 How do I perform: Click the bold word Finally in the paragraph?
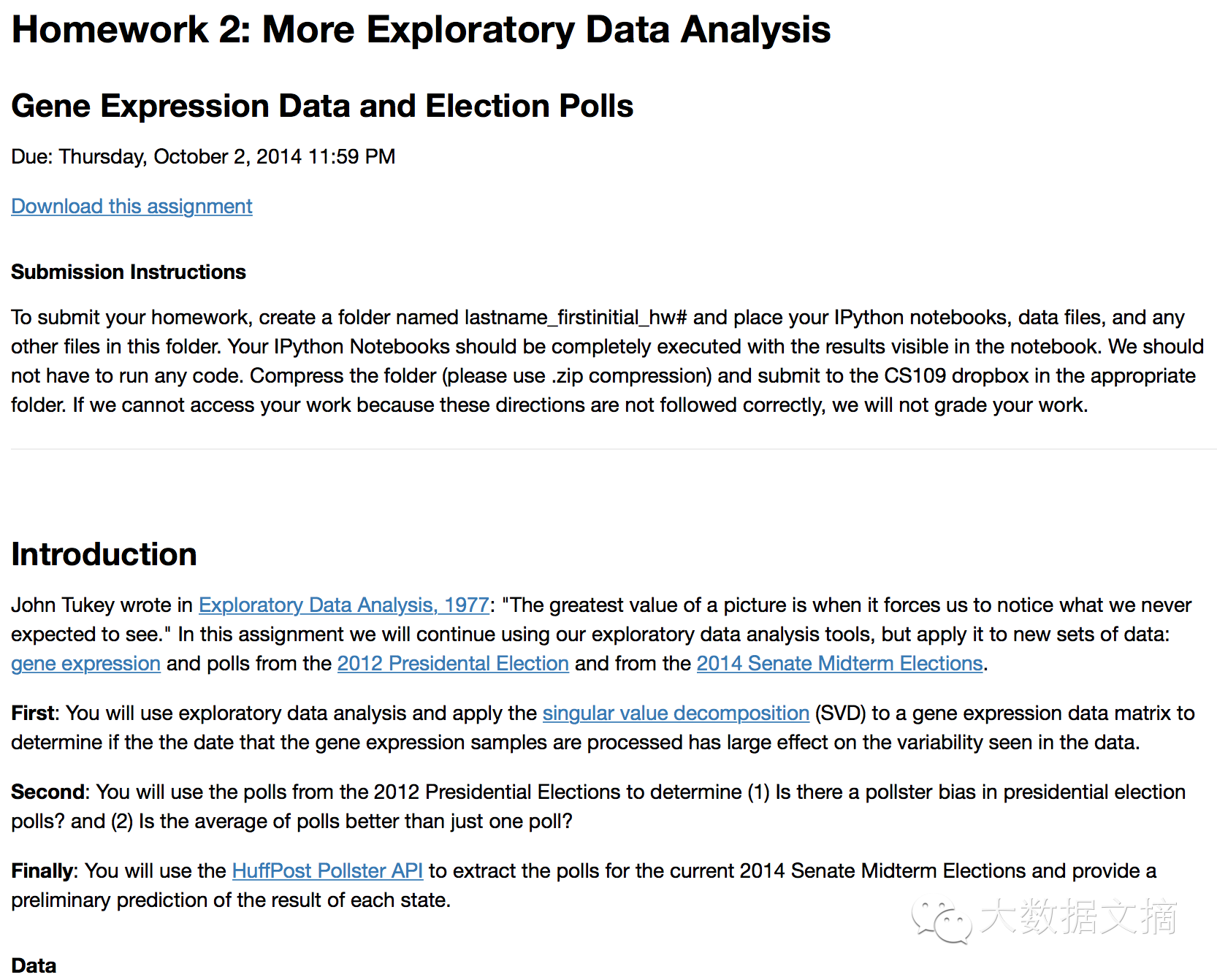(x=42, y=871)
